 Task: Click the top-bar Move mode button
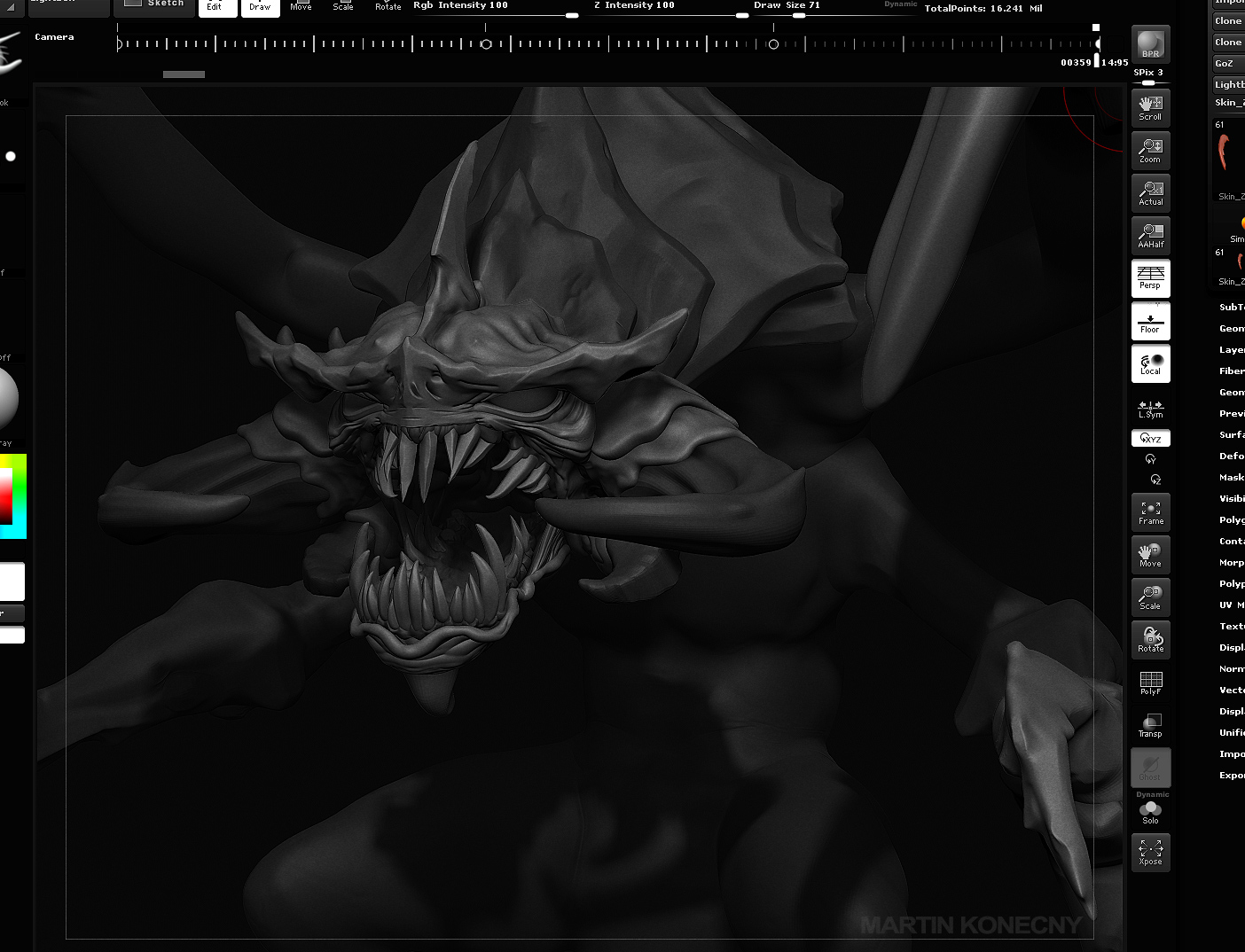301,7
